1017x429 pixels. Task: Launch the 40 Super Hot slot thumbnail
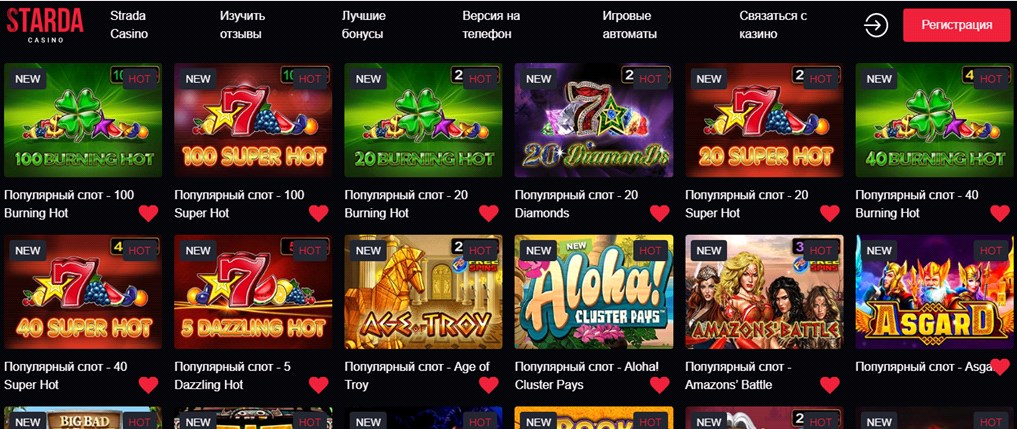[83, 292]
